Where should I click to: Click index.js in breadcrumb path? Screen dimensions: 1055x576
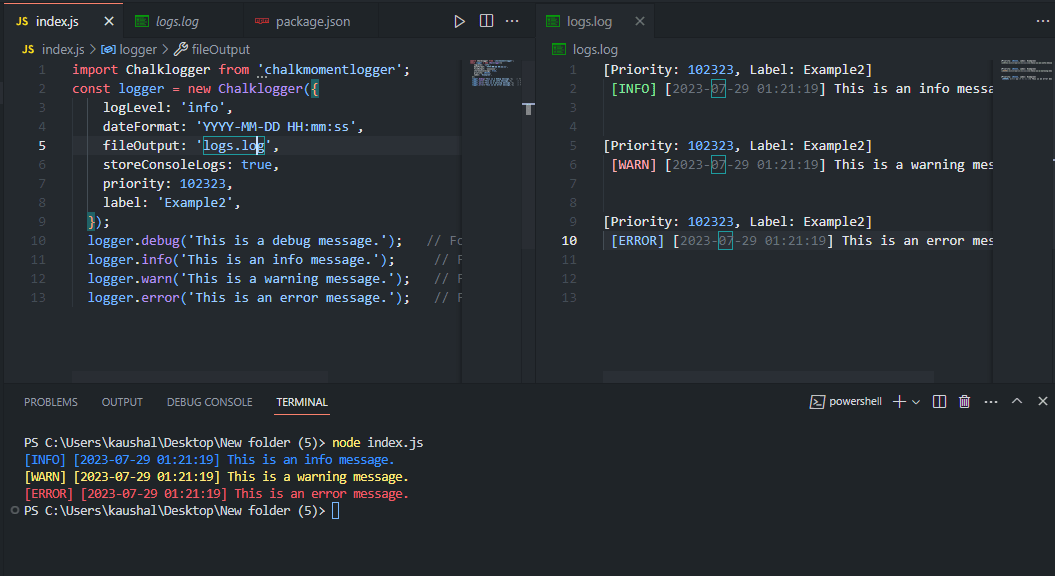coord(63,49)
